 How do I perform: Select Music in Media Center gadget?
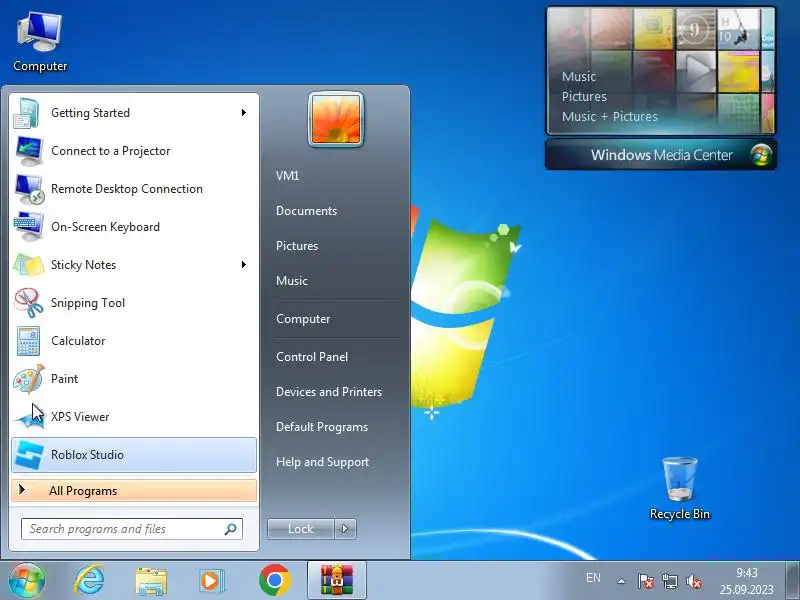pyautogui.click(x=579, y=77)
